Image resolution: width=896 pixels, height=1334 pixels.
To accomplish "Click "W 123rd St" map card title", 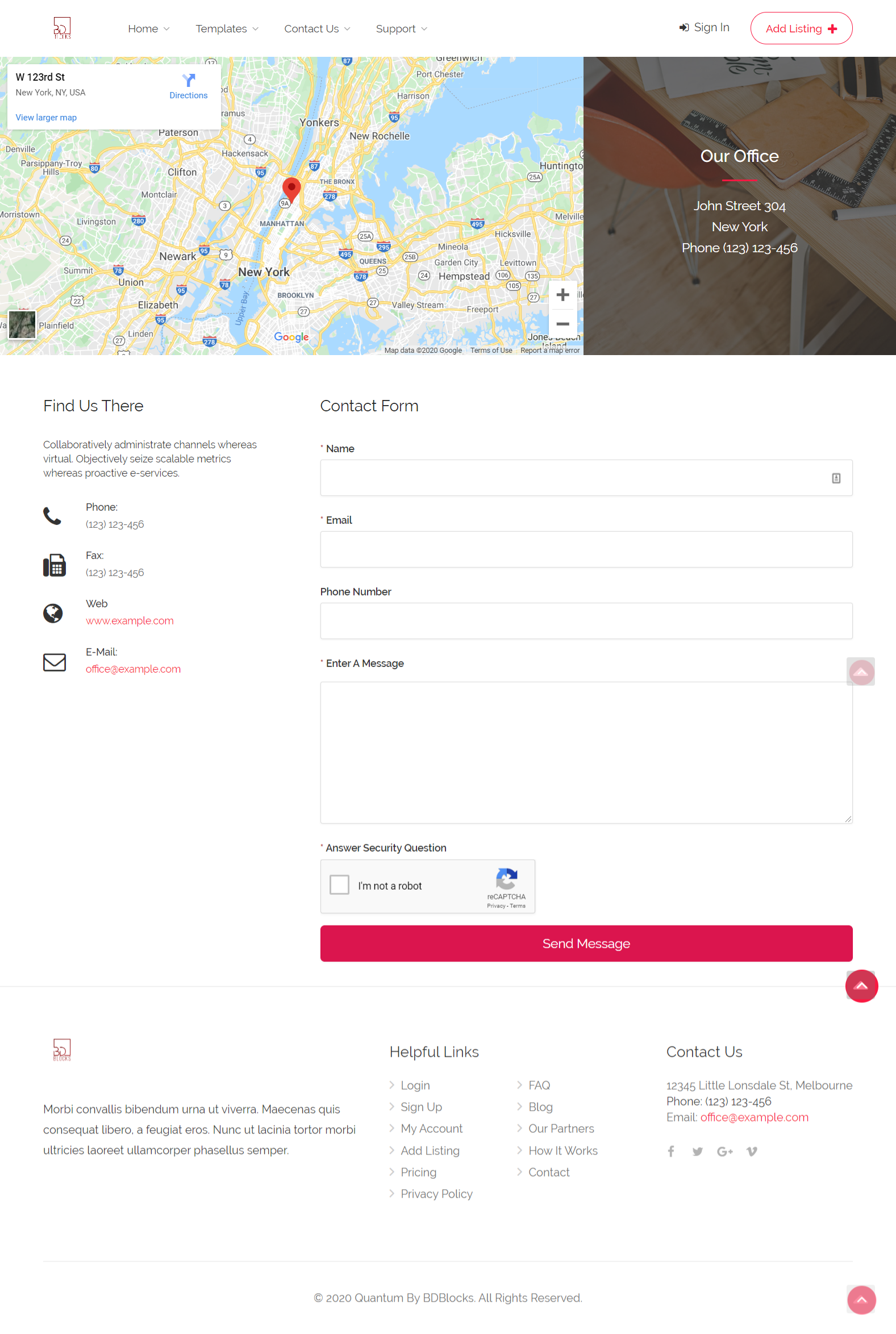I will point(40,77).
